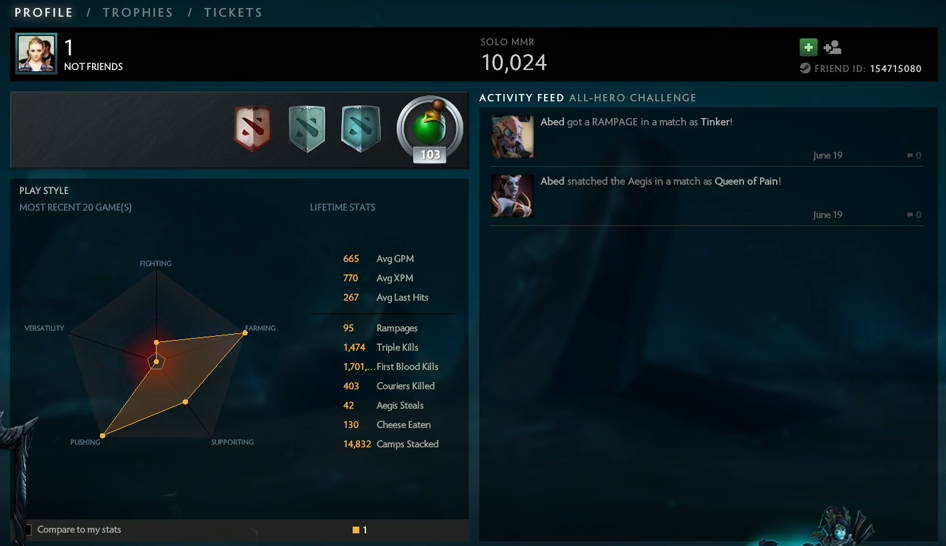Click the Tinker hero portrait in feed

[512, 137]
